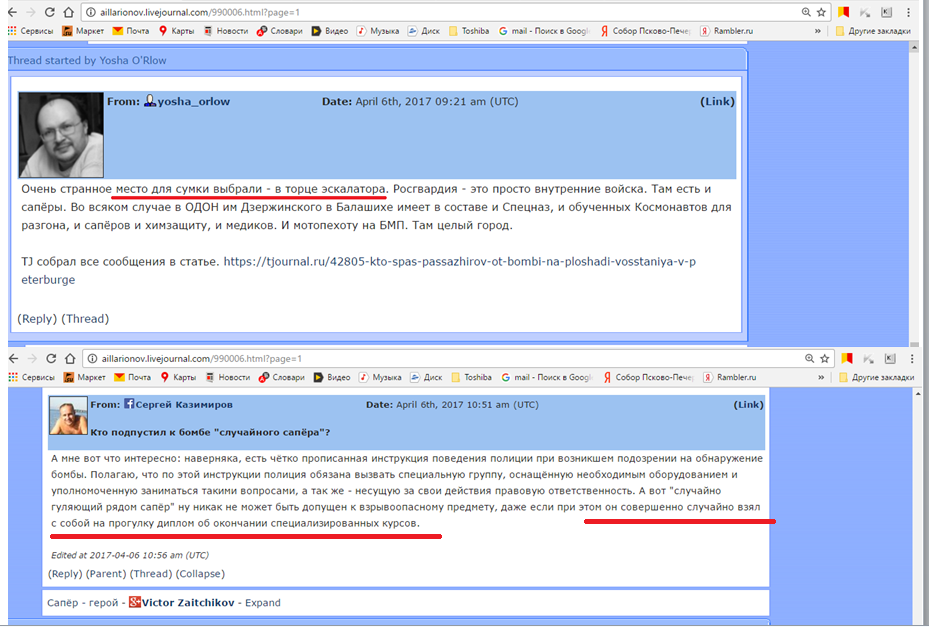Screen dimensions: 929x627
Task: Open the (Link) permalink of yosha_orlow's comment
Action: tap(717, 101)
